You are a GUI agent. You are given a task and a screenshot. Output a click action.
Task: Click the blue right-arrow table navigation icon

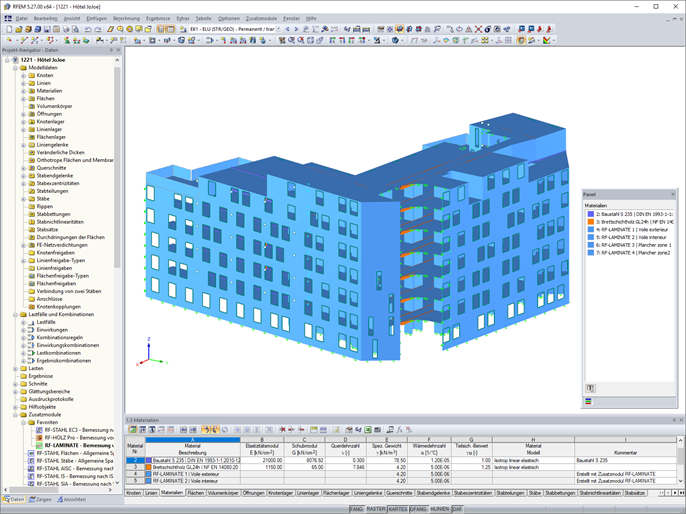click(193, 430)
